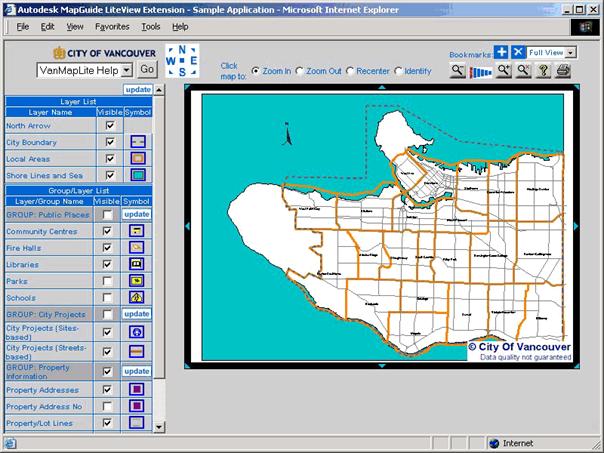Click the zoom-in magnifier plus icon
Viewport: 604px width, 453px height.
coord(503,71)
